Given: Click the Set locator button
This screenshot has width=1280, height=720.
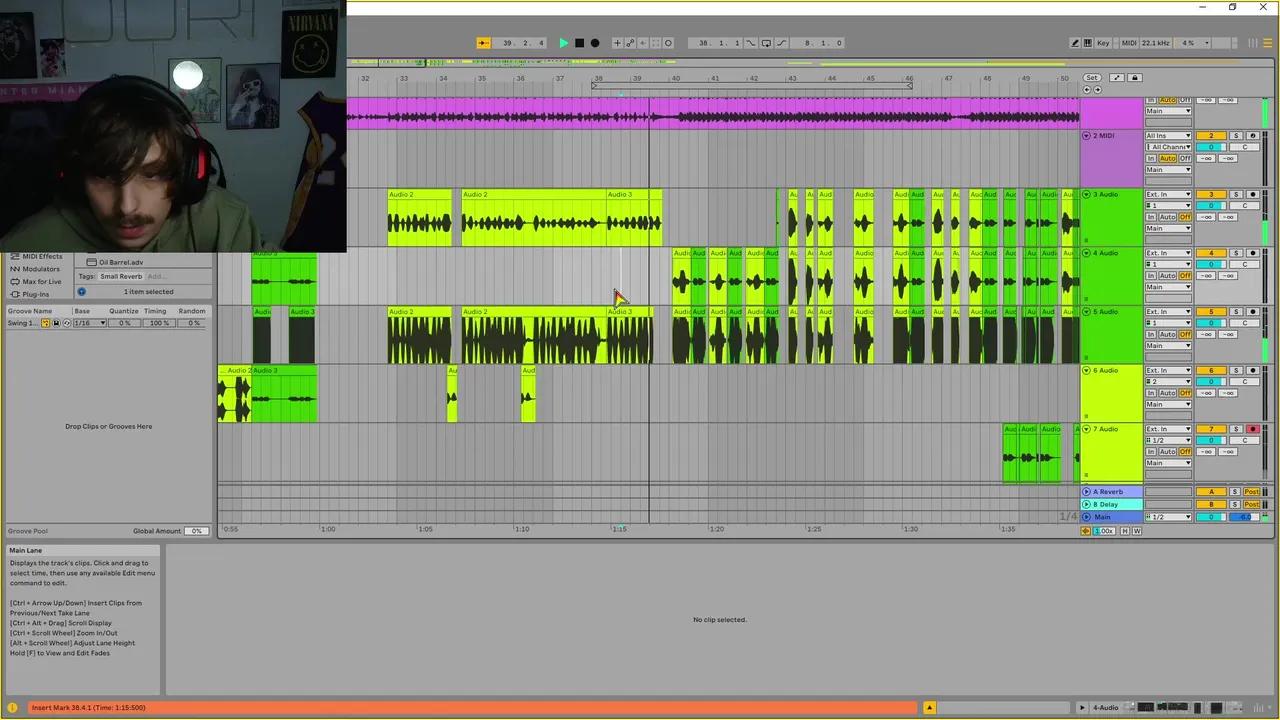Looking at the screenshot, I should point(1092,78).
